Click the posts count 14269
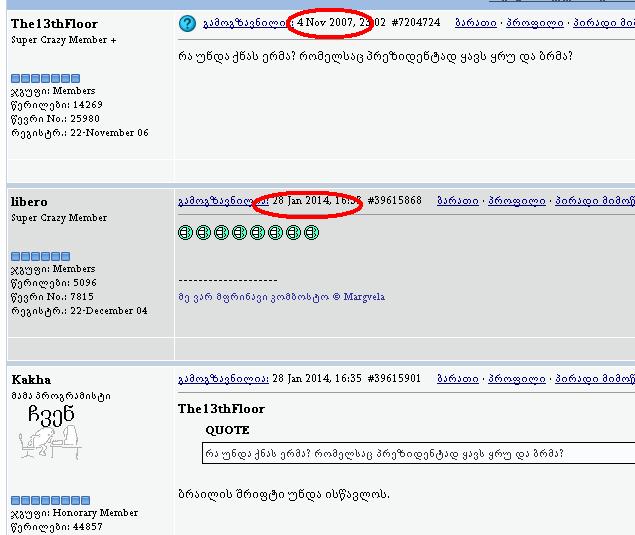This screenshot has width=635, height=535. coord(87,104)
